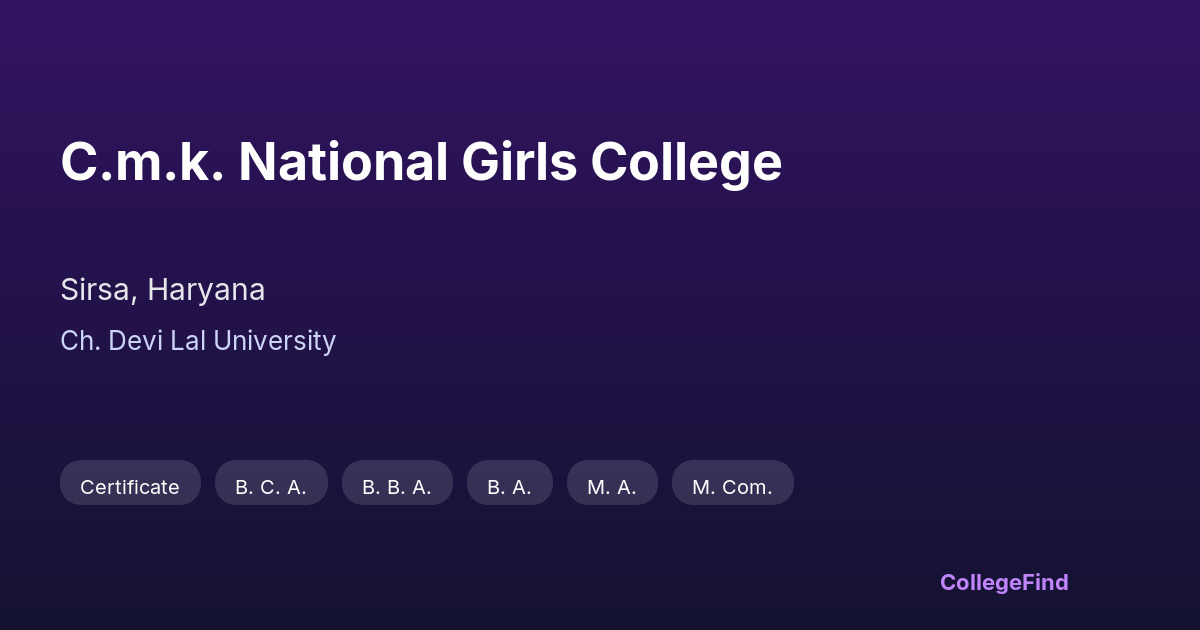Open the Ch. Devi Lal University link

198,341
